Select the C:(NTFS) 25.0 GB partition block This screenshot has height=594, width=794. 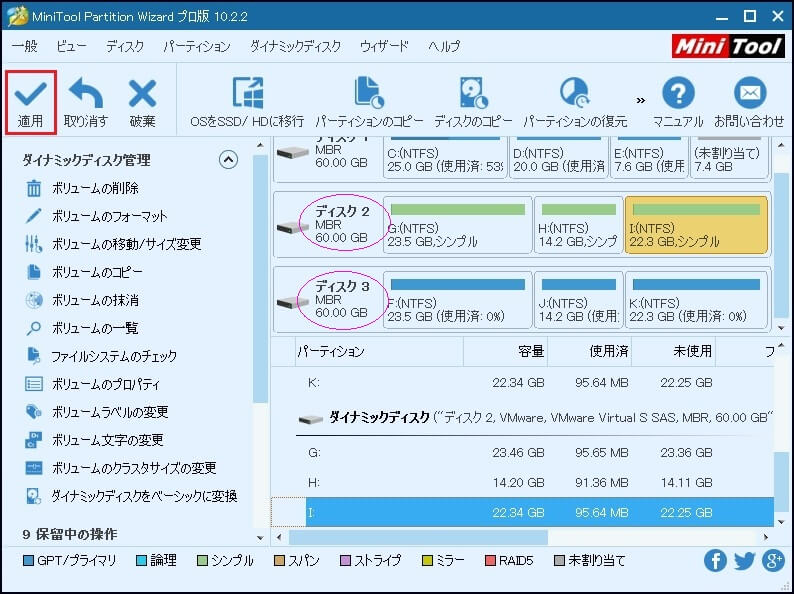[x=446, y=156]
